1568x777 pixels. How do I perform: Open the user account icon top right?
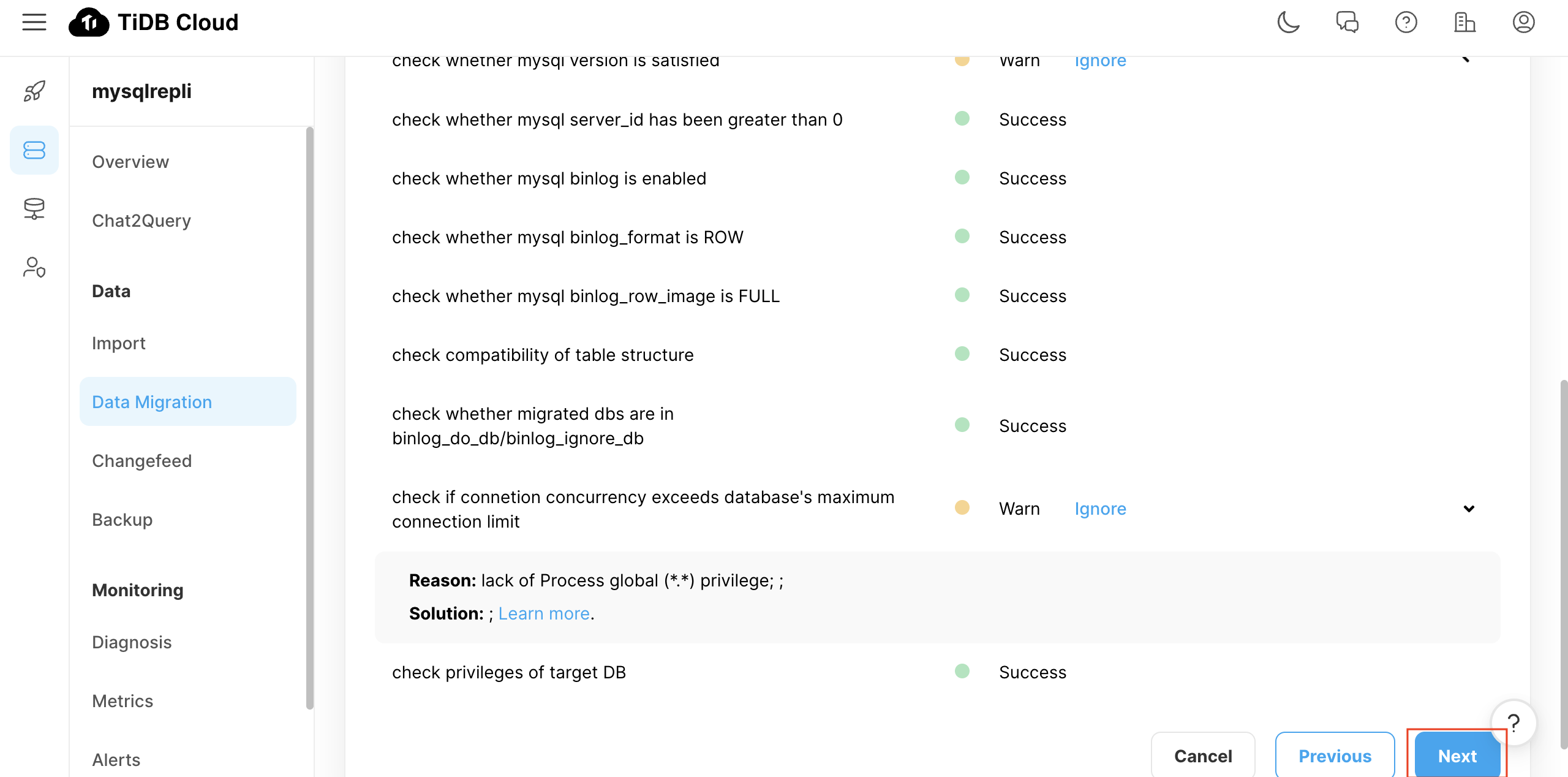pyautogui.click(x=1524, y=23)
